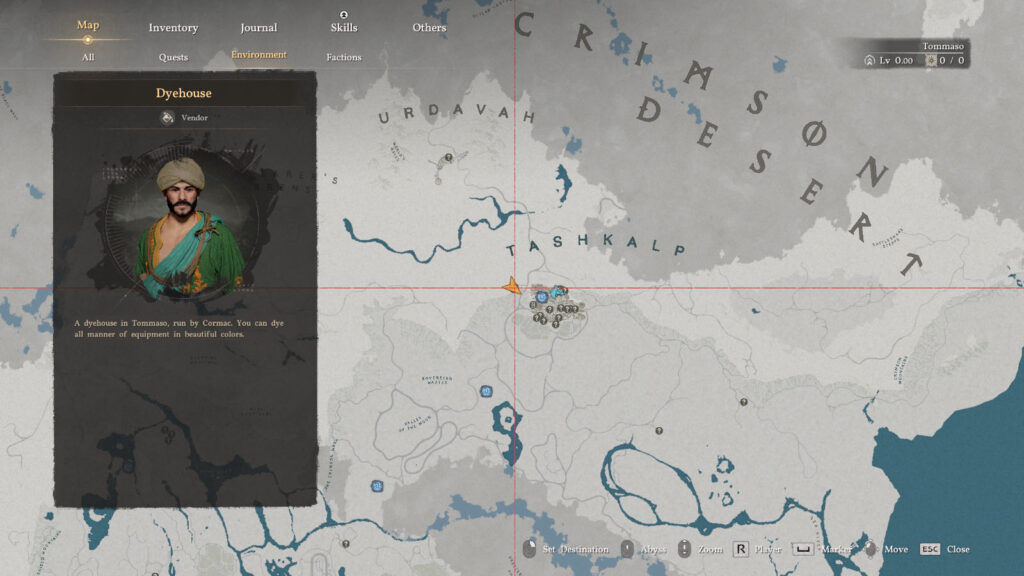Select the blue hexagon marker in Tommaso town
Viewport: 1024px width, 576px height.
point(541,297)
